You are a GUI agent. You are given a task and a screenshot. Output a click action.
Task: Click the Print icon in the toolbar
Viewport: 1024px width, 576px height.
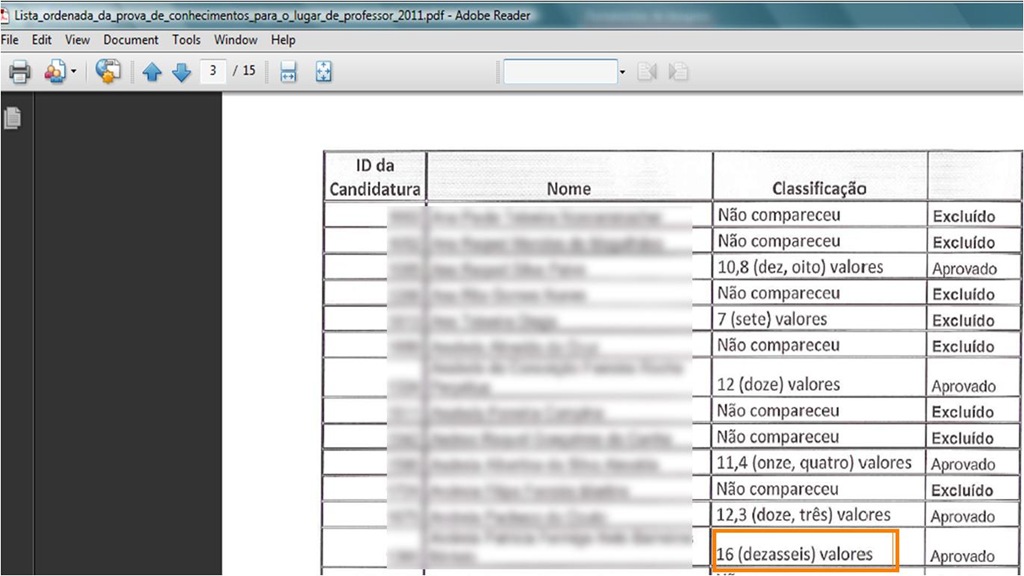(x=20, y=72)
